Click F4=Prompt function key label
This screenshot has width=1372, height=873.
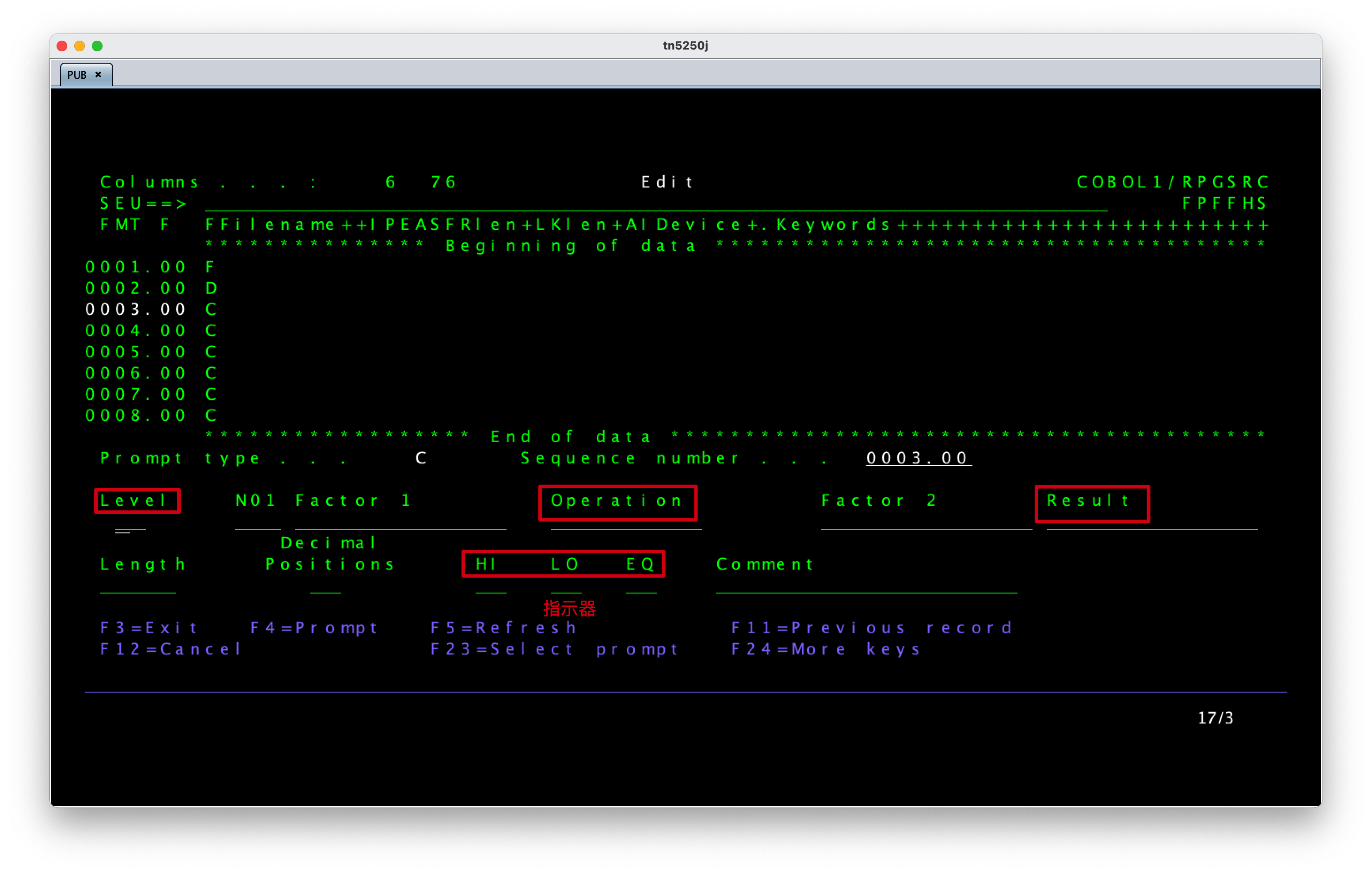[314, 628]
